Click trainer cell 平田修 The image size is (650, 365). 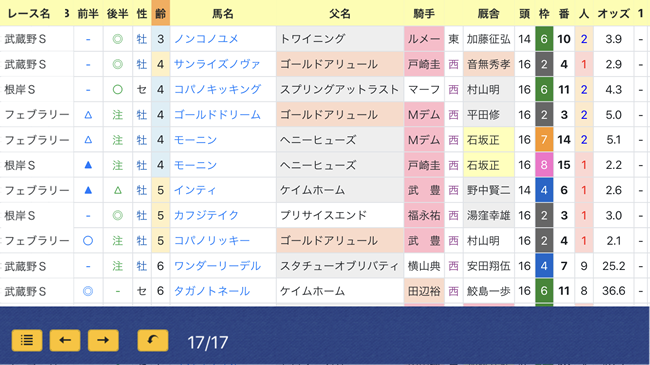[489, 115]
